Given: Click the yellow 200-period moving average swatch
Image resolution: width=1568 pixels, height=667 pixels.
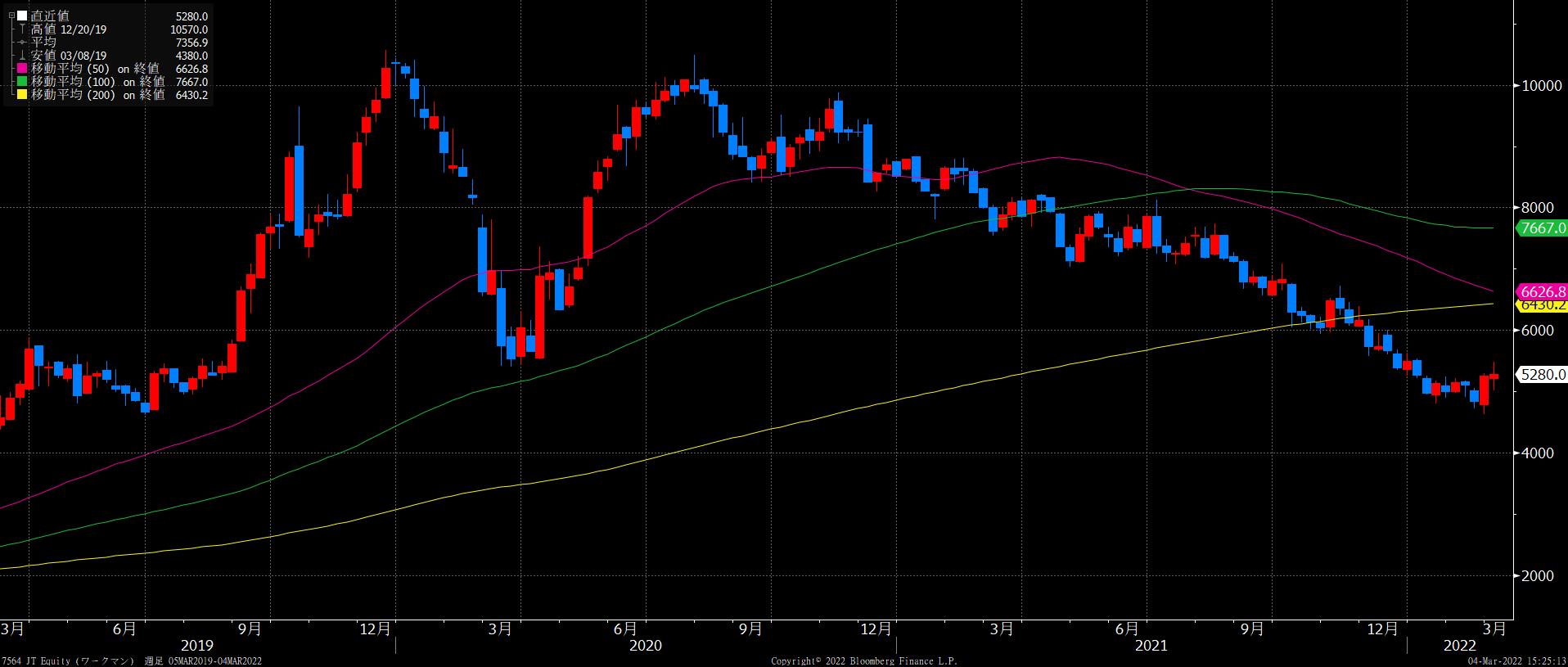Looking at the screenshot, I should (x=22, y=95).
